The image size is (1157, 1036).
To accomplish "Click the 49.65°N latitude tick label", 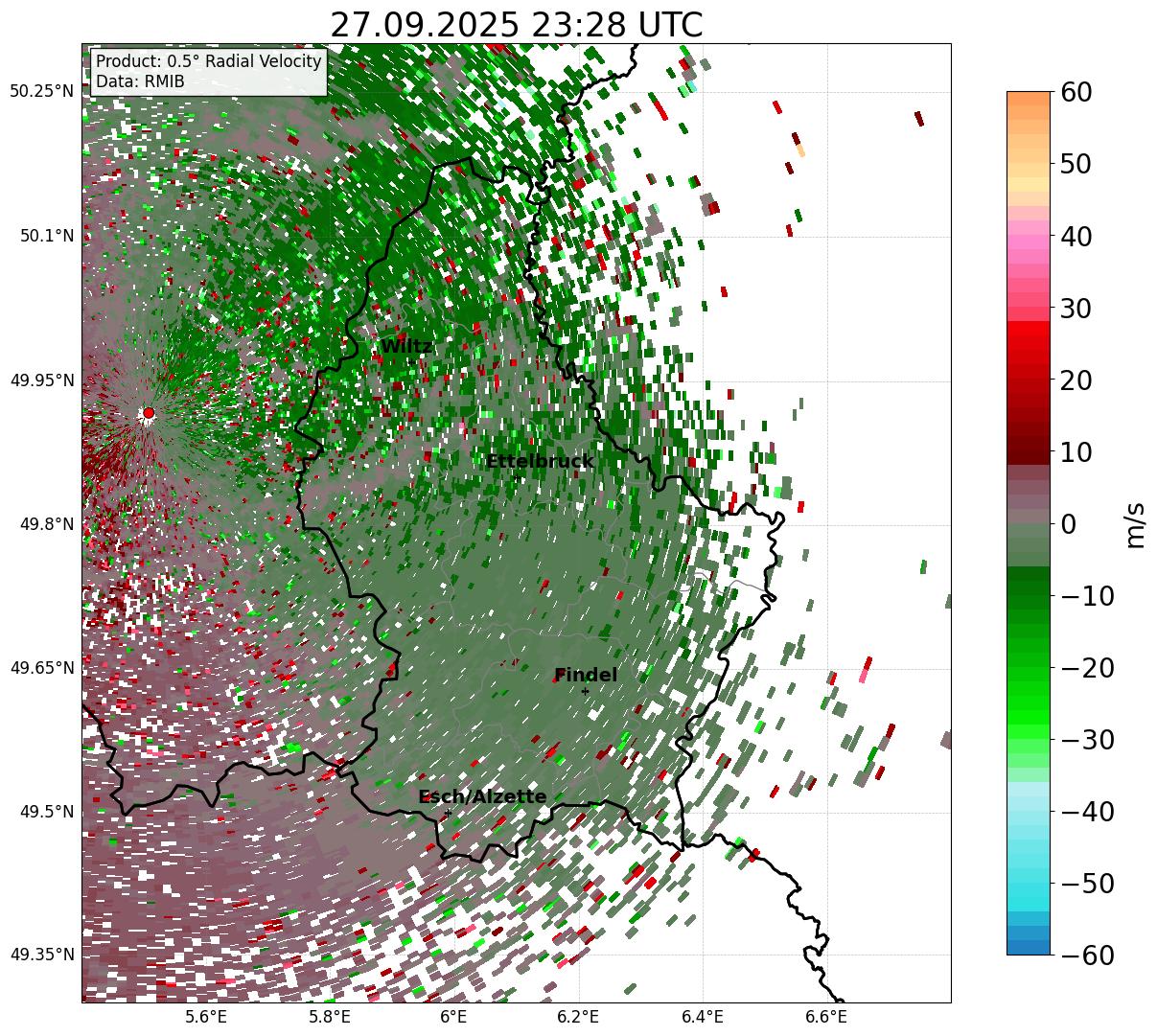I will pyautogui.click(x=42, y=668).
